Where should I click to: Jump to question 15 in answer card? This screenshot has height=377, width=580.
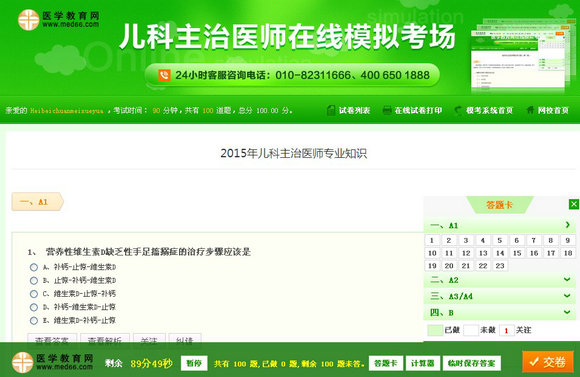(517, 253)
